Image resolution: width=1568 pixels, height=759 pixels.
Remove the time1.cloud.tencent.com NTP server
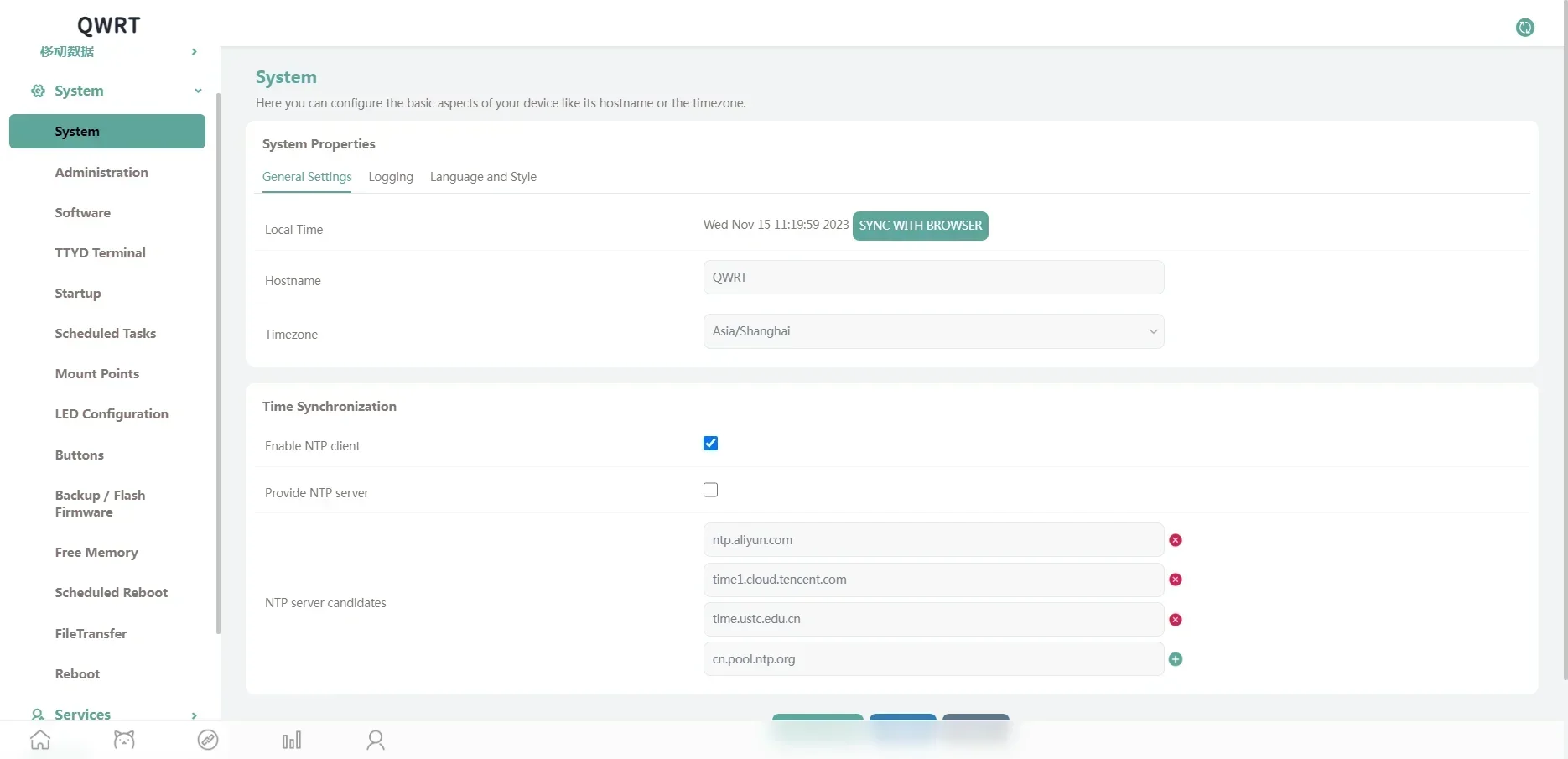coord(1176,580)
